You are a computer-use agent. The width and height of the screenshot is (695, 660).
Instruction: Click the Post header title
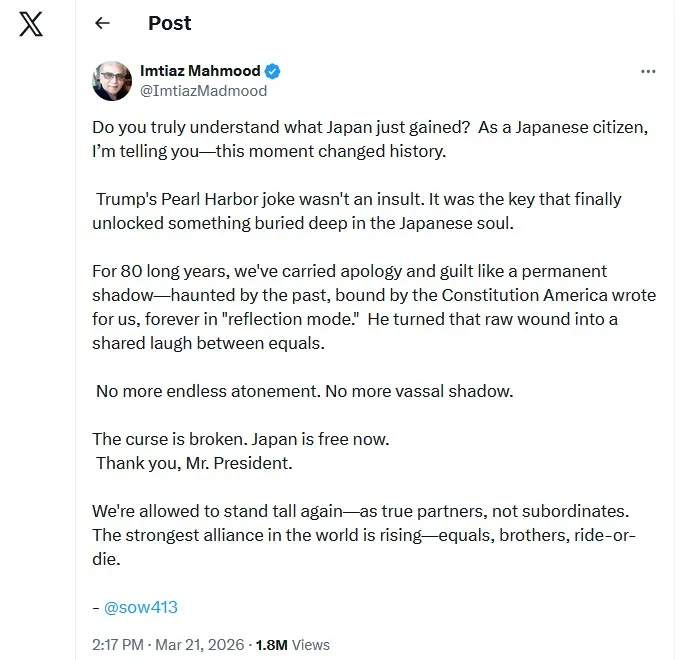tap(169, 24)
